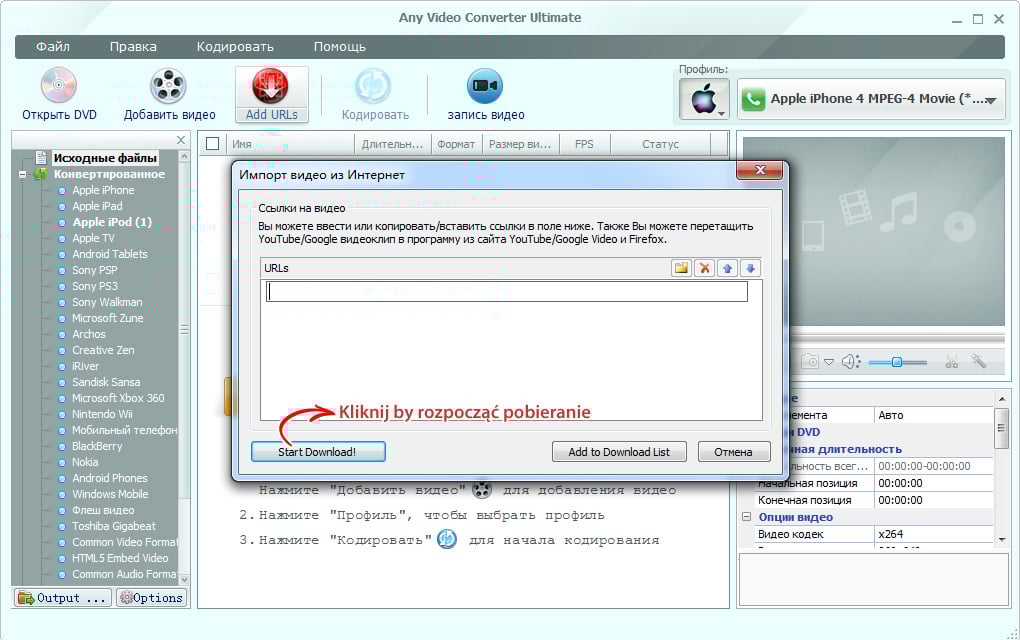Image resolution: width=1020 pixels, height=640 pixels.
Task: Collapse the Конвертированное tree node
Action: (x=22, y=174)
